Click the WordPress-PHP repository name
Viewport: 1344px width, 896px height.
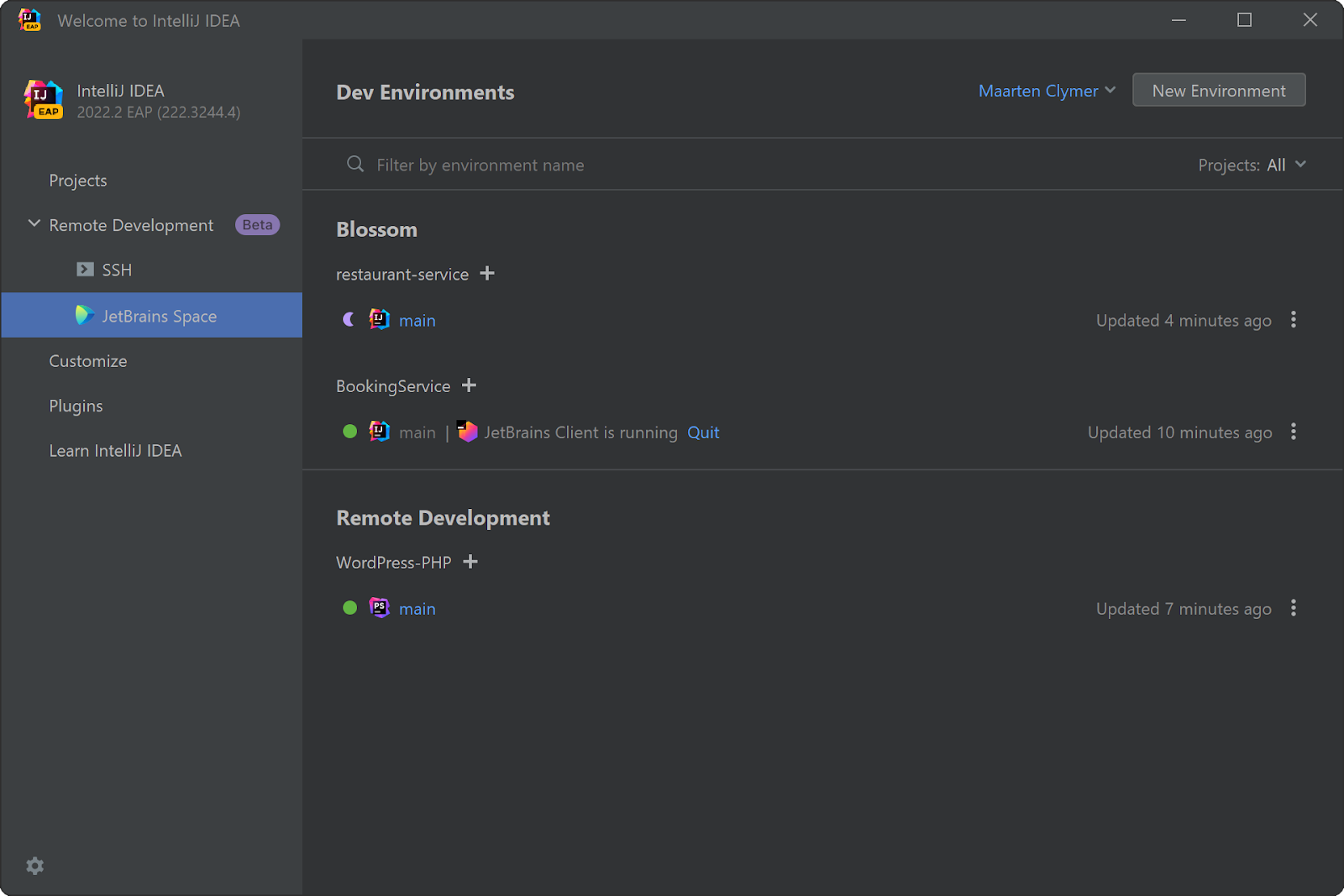394,563
